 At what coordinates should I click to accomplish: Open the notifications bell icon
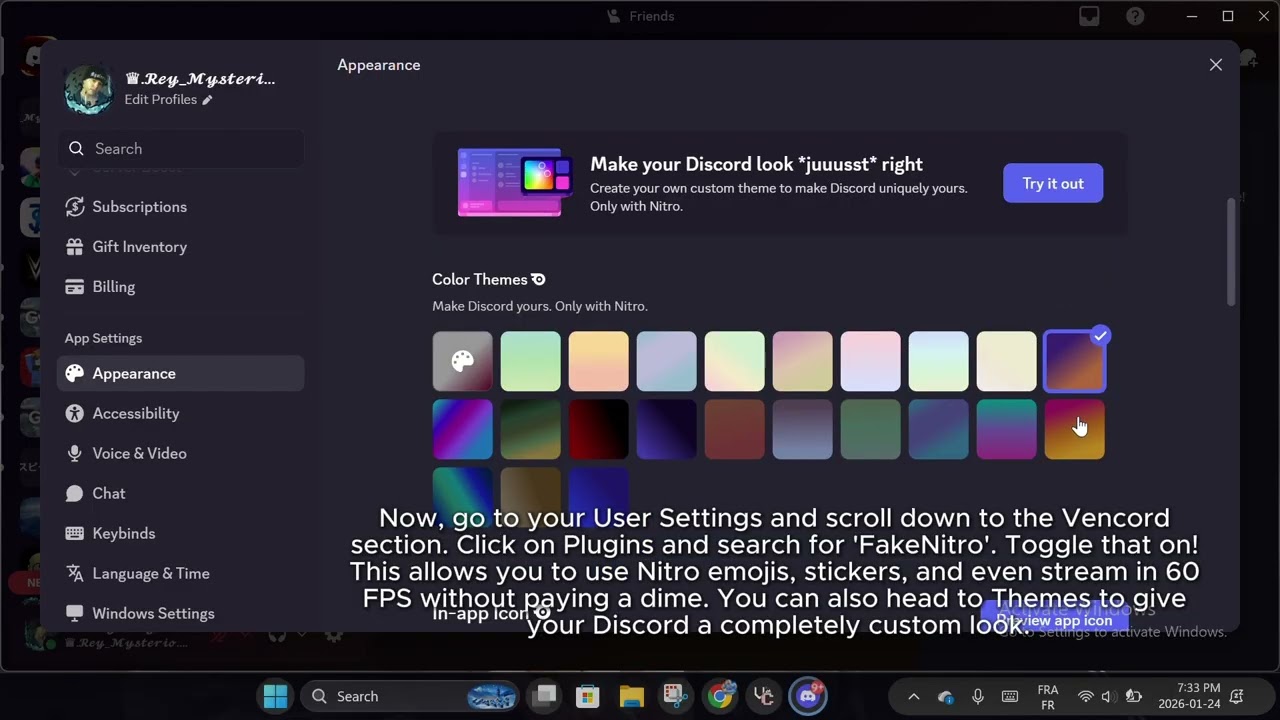[1238, 697]
